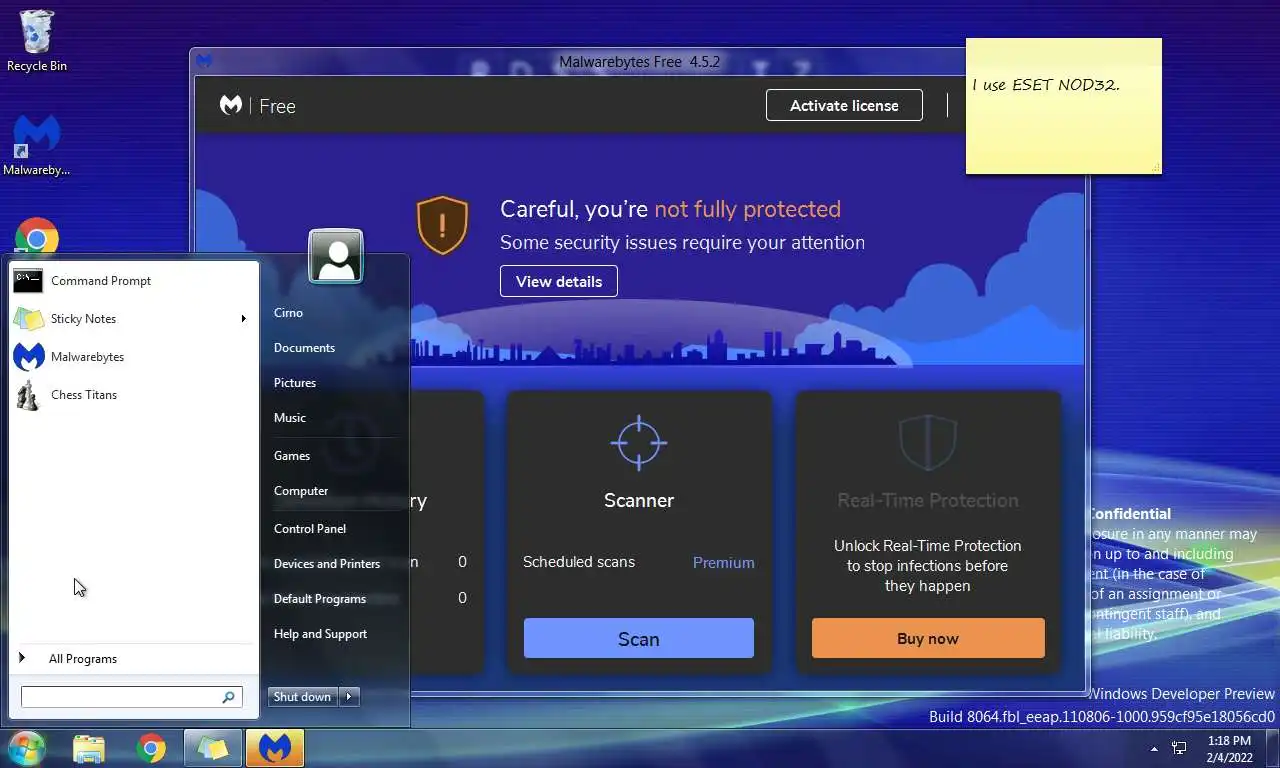
Task: Click View details button
Action: click(559, 281)
